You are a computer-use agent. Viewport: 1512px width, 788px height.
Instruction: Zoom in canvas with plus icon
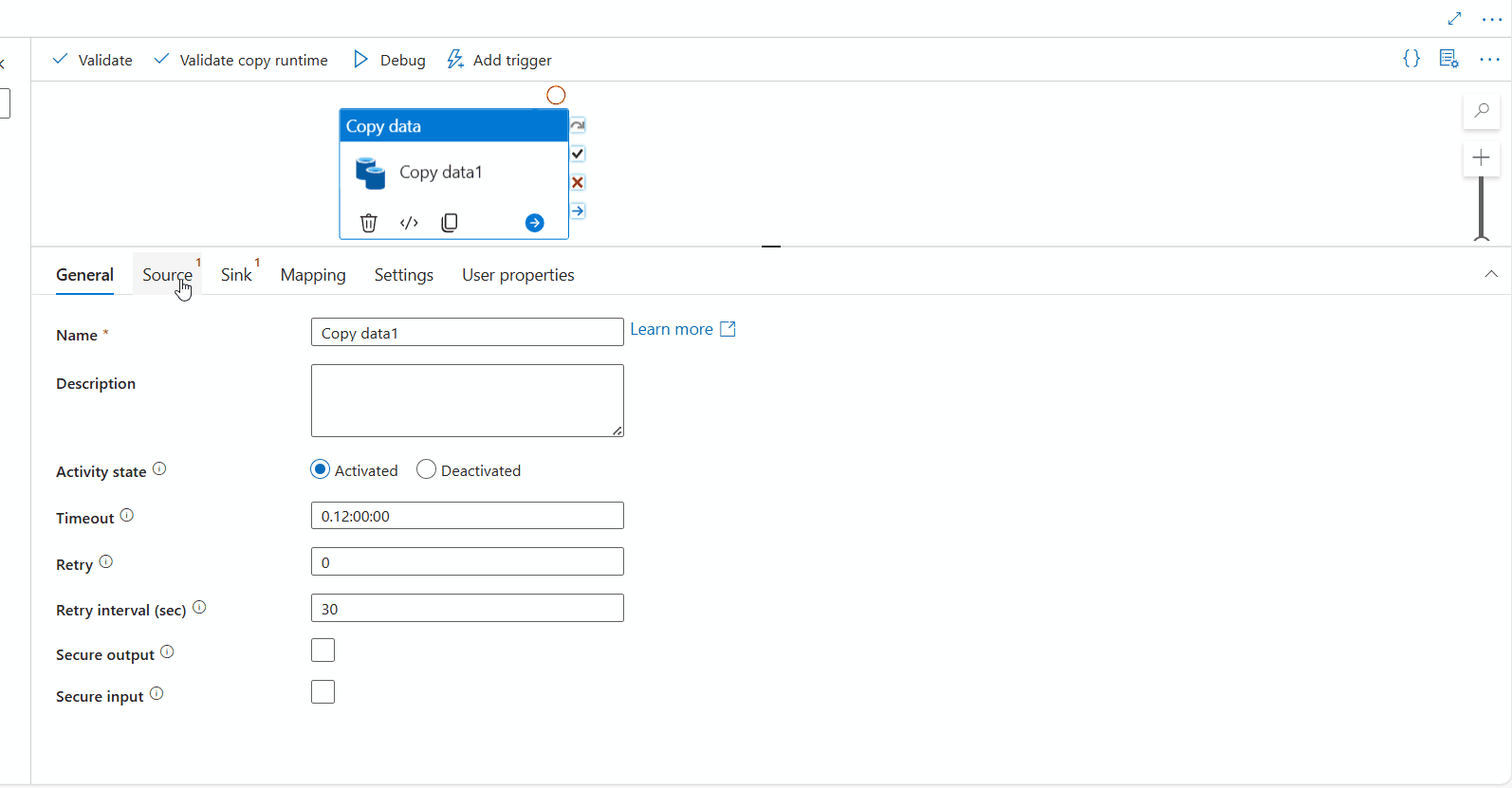pos(1482,157)
